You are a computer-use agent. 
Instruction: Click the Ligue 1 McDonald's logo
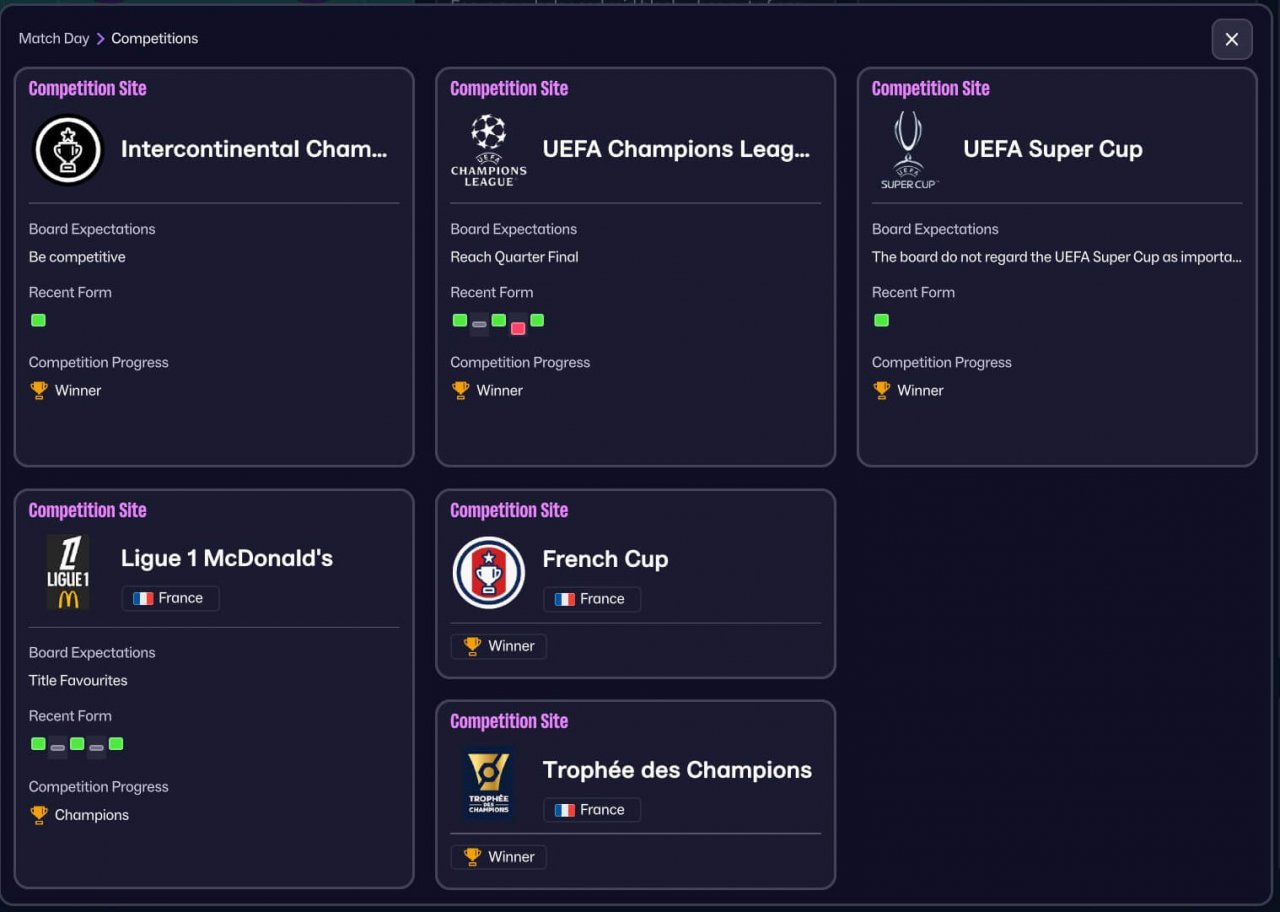coord(68,572)
